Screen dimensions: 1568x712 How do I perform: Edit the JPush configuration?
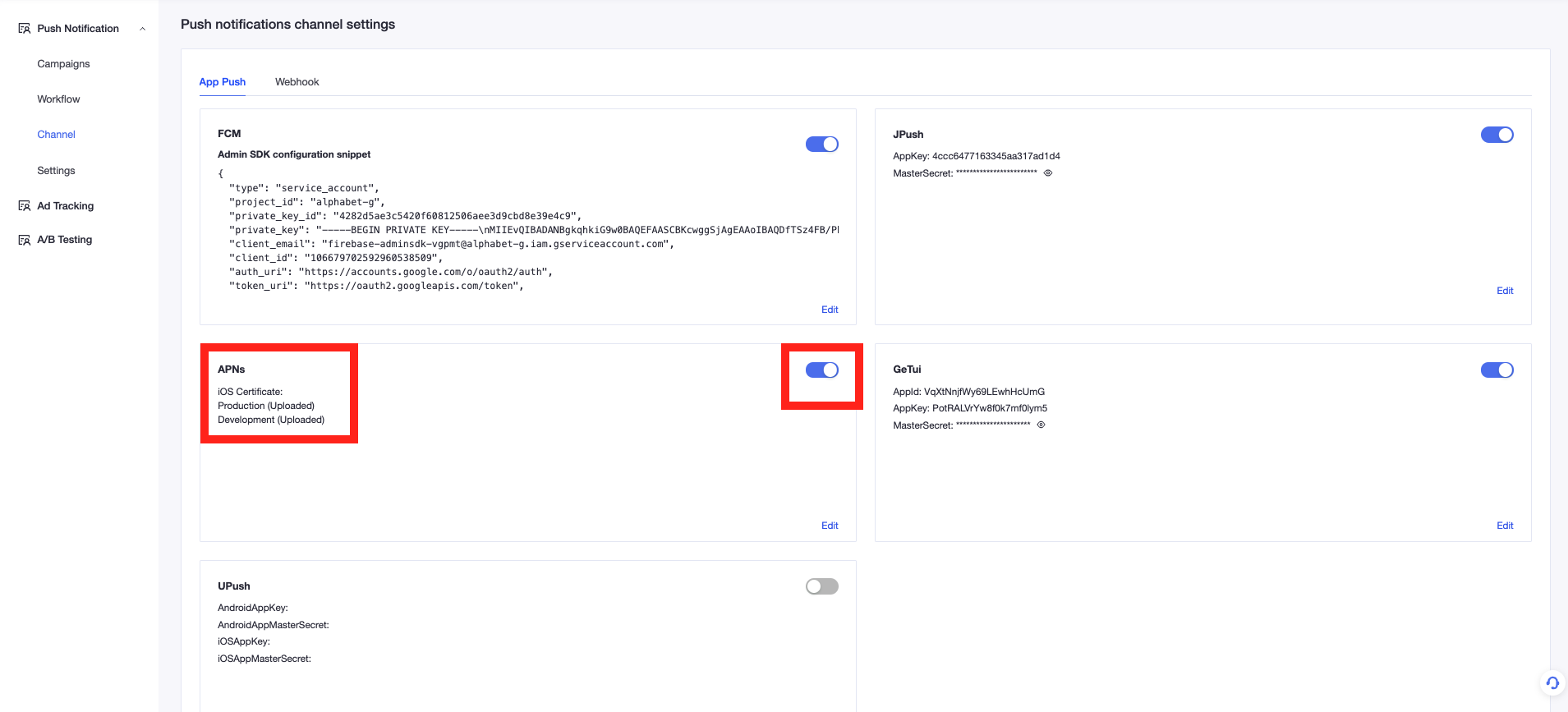1505,291
